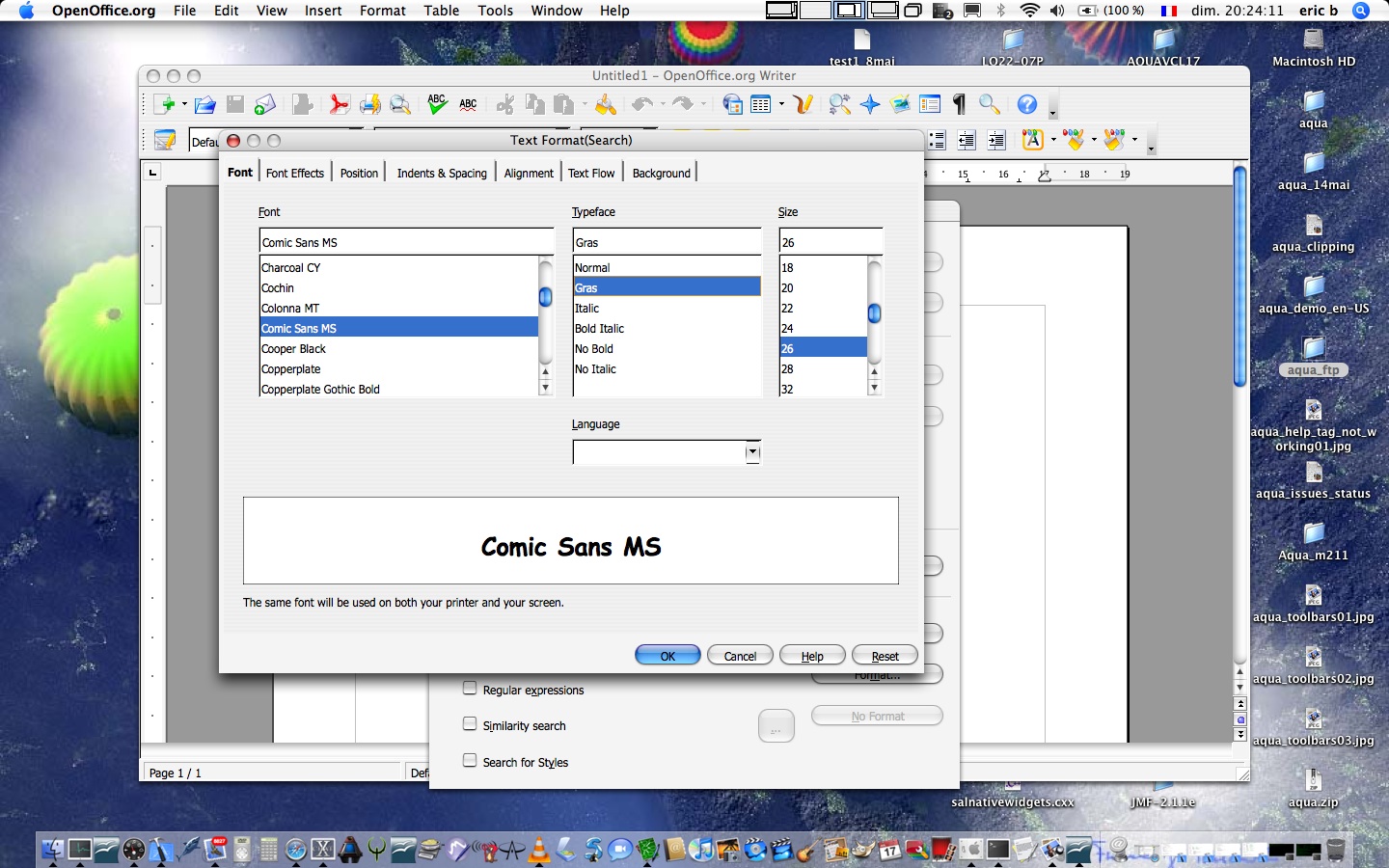Image resolution: width=1389 pixels, height=868 pixels.
Task: Click the Gallery picture icon
Action: pos(900,104)
